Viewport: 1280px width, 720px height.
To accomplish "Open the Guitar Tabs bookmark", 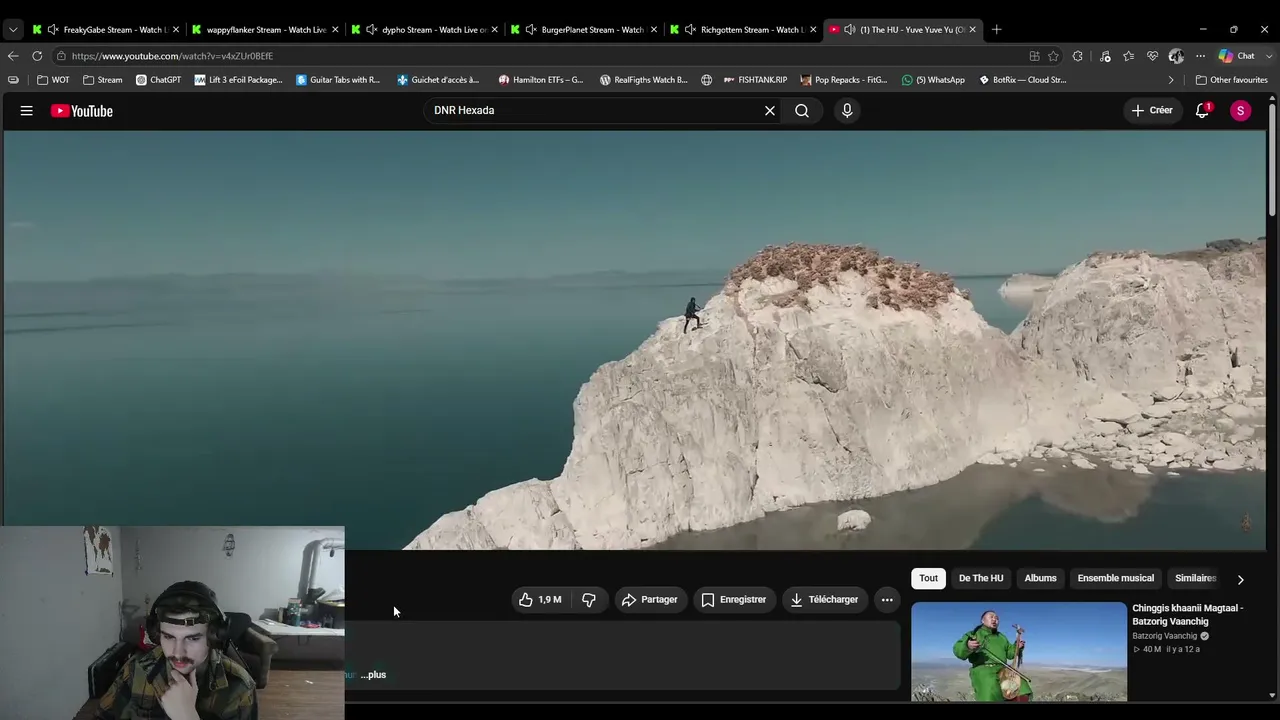I will (x=338, y=80).
